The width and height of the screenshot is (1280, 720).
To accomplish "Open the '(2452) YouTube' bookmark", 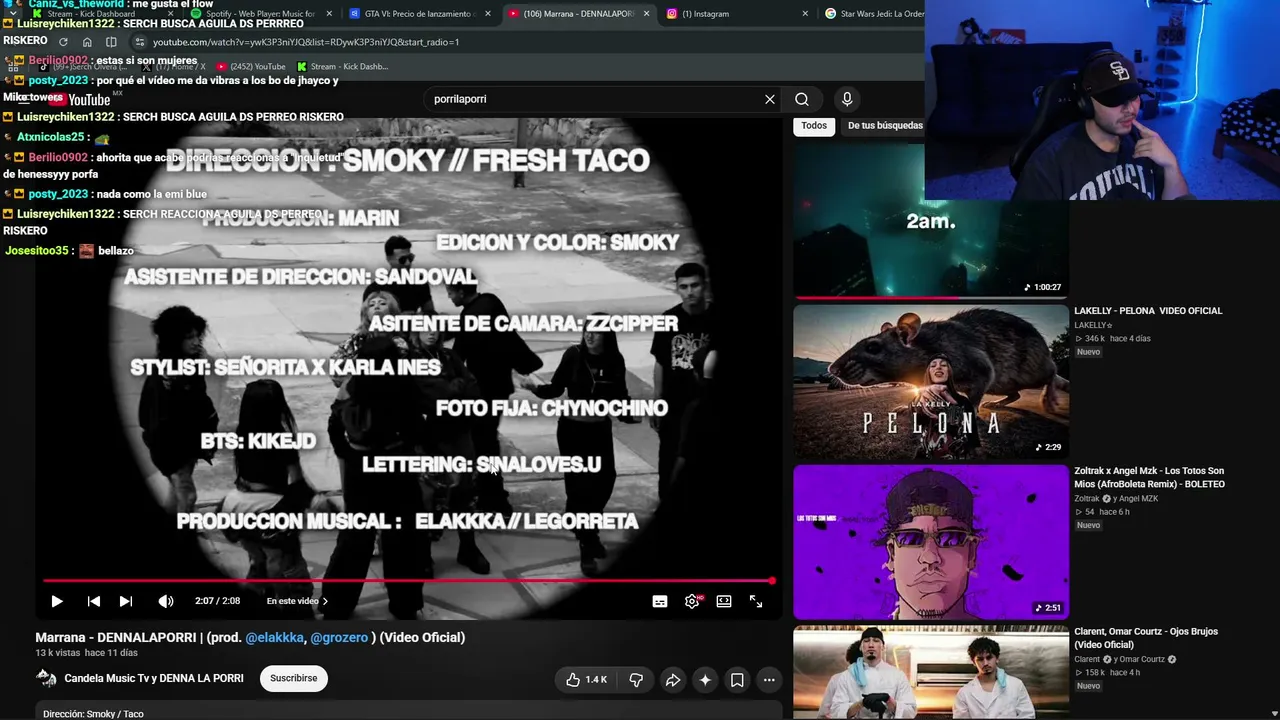I will (x=251, y=67).
